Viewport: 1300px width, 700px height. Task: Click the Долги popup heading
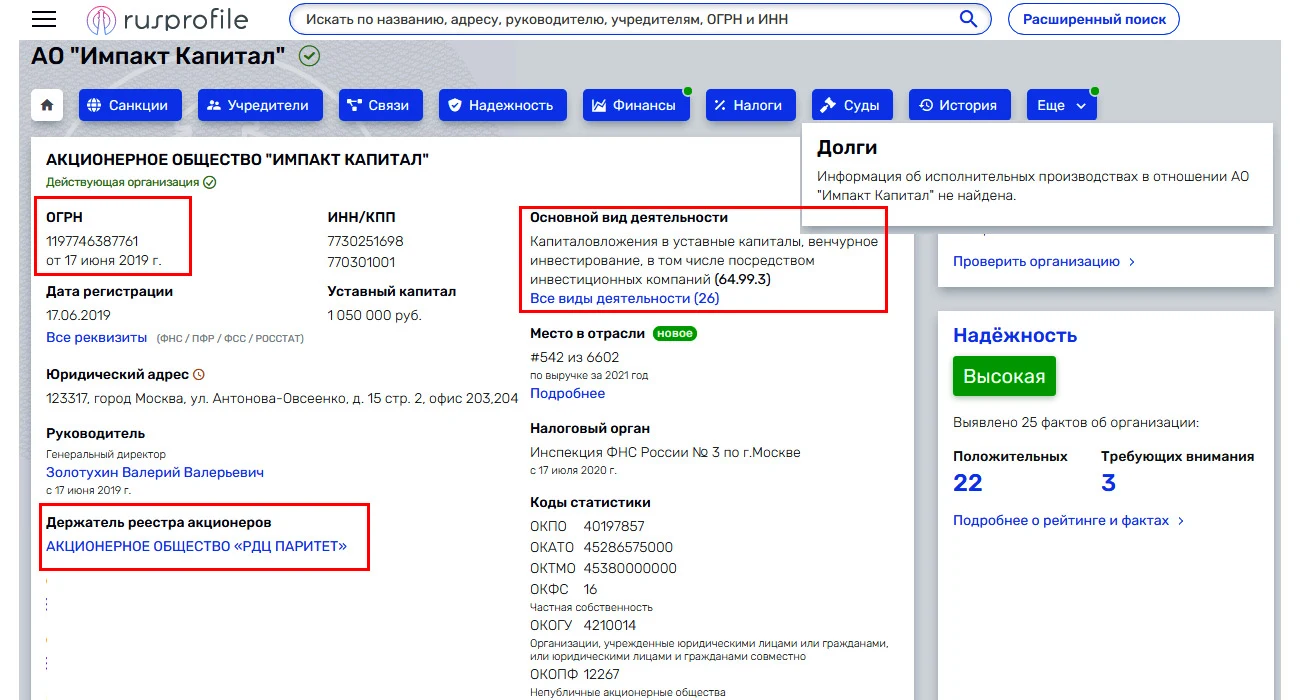pos(847,147)
